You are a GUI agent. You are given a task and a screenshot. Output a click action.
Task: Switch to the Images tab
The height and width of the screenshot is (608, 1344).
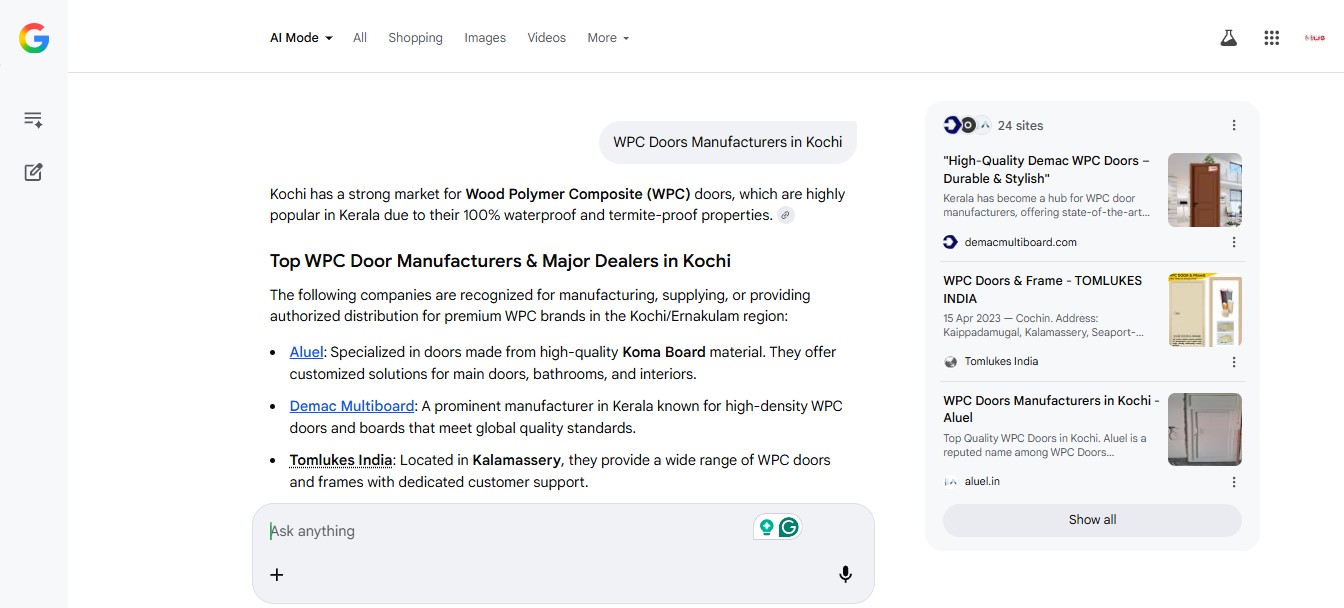coord(485,38)
